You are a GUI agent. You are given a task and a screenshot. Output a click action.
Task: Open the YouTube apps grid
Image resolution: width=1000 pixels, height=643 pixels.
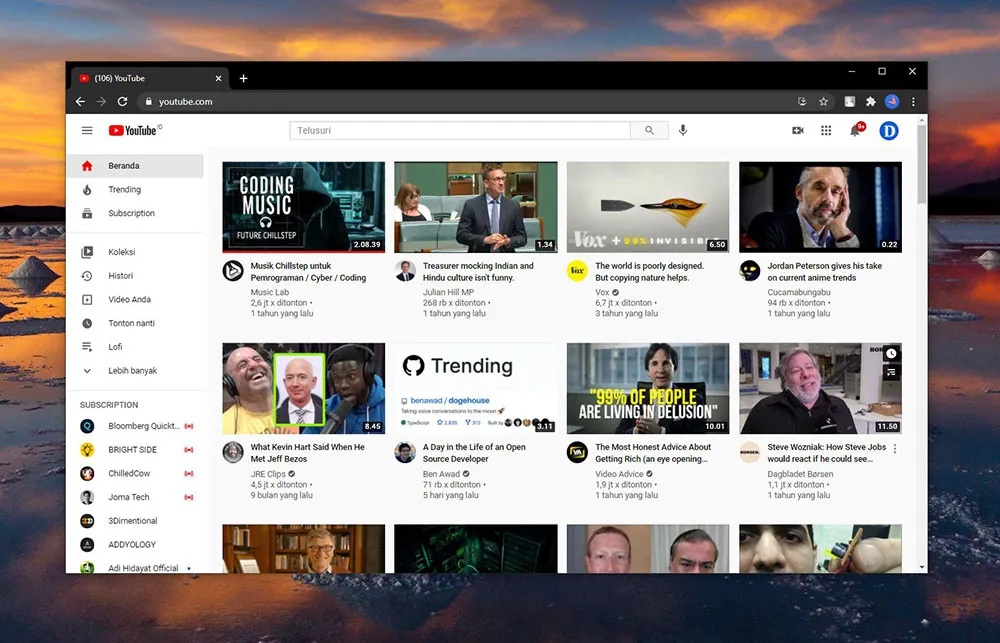[x=826, y=131]
